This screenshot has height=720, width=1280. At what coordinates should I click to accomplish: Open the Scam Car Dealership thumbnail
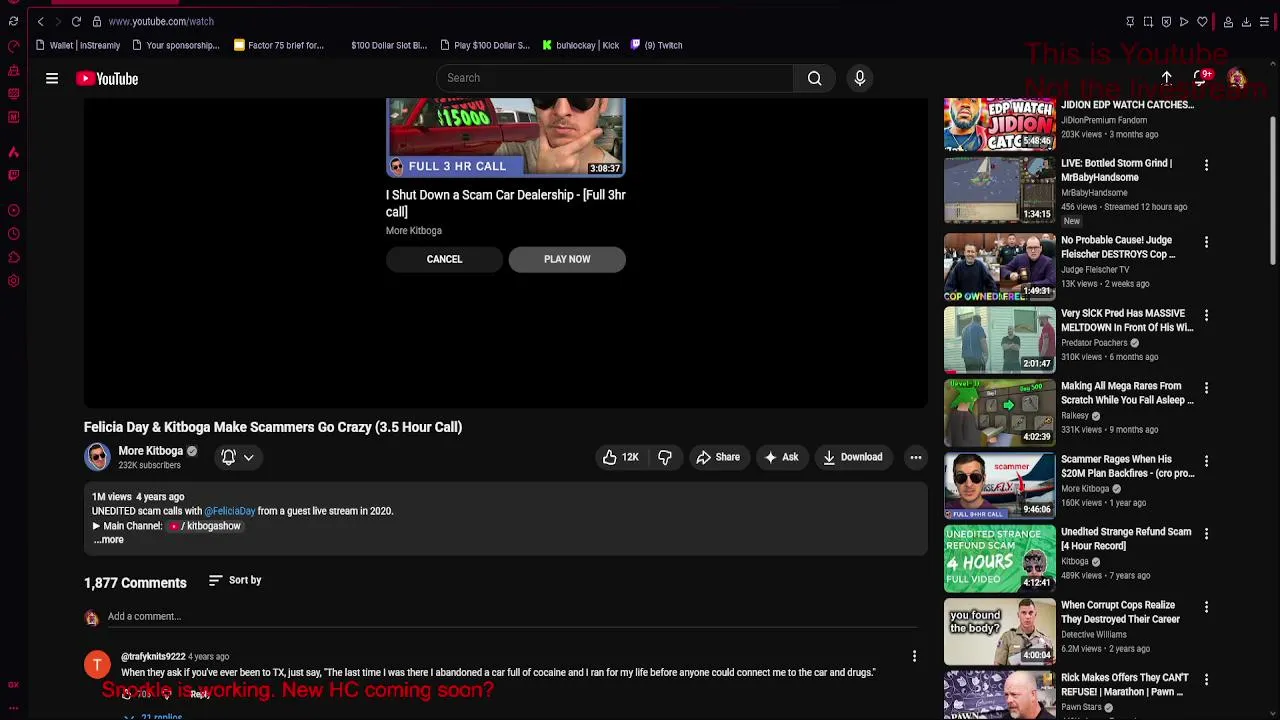click(506, 138)
